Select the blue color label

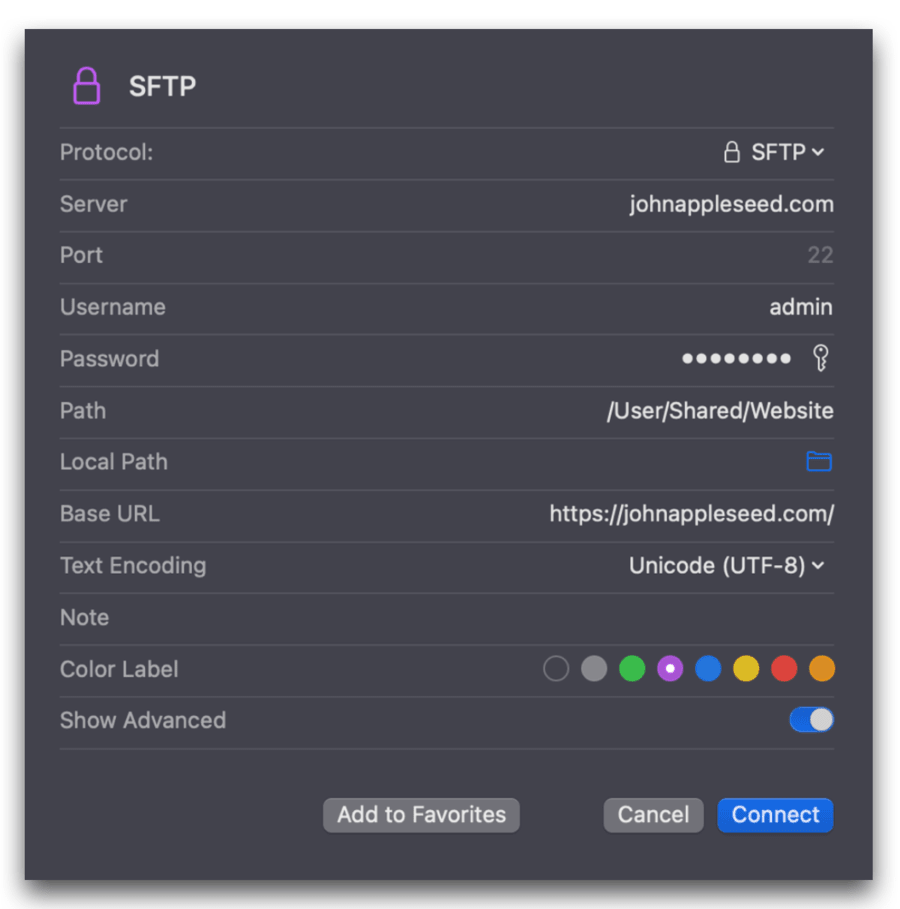click(708, 668)
